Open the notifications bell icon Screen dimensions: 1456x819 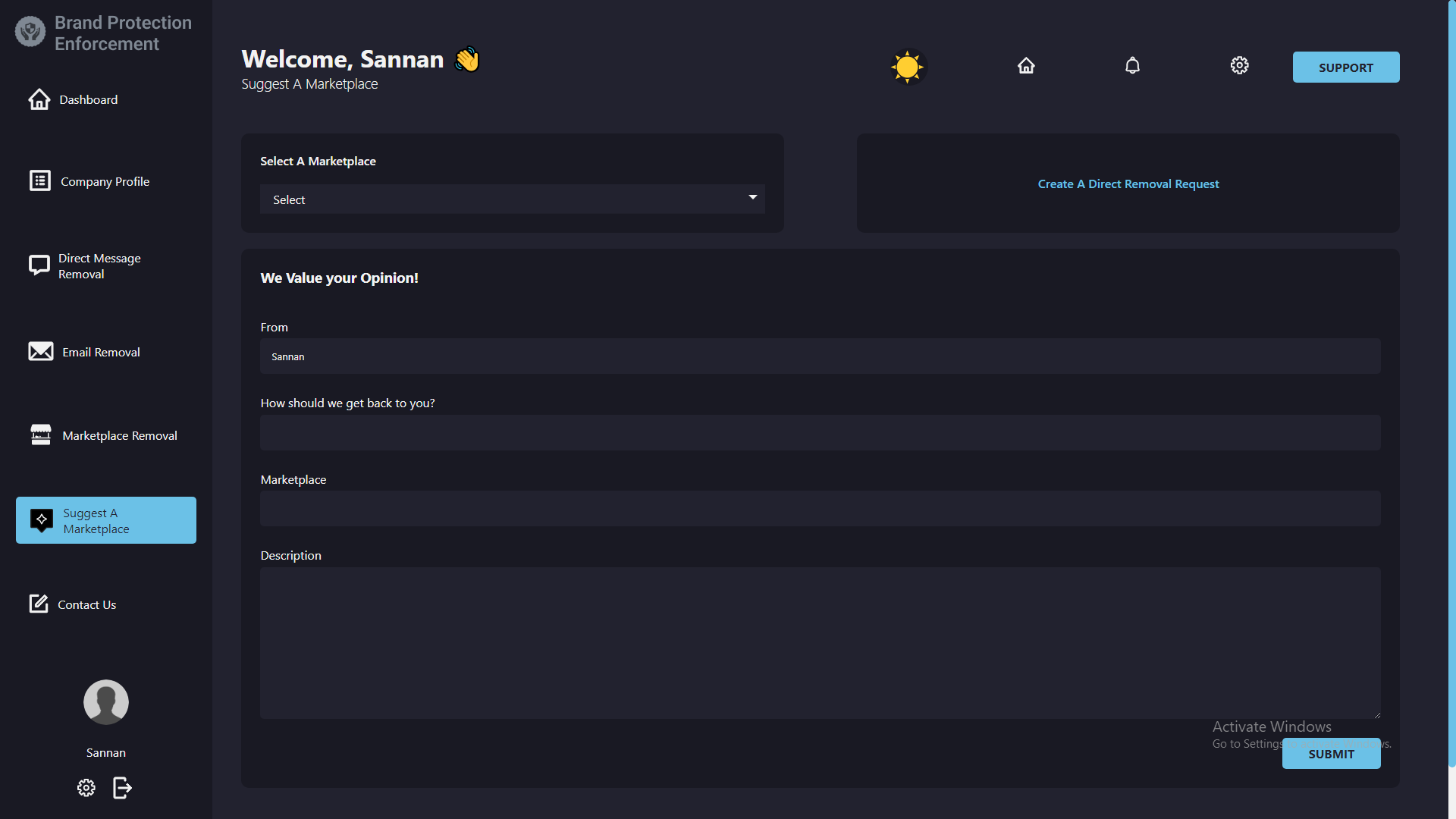pos(1132,66)
